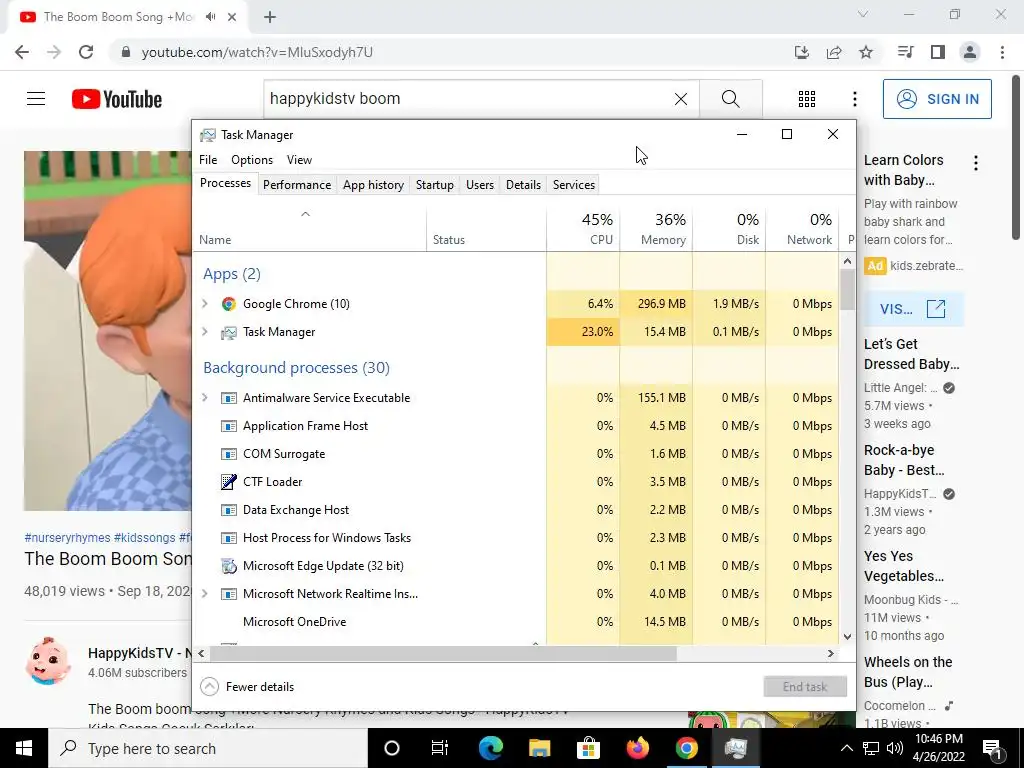The height and width of the screenshot is (768, 1024).
Task: Launch Firefox from the taskbar
Action: 637,748
